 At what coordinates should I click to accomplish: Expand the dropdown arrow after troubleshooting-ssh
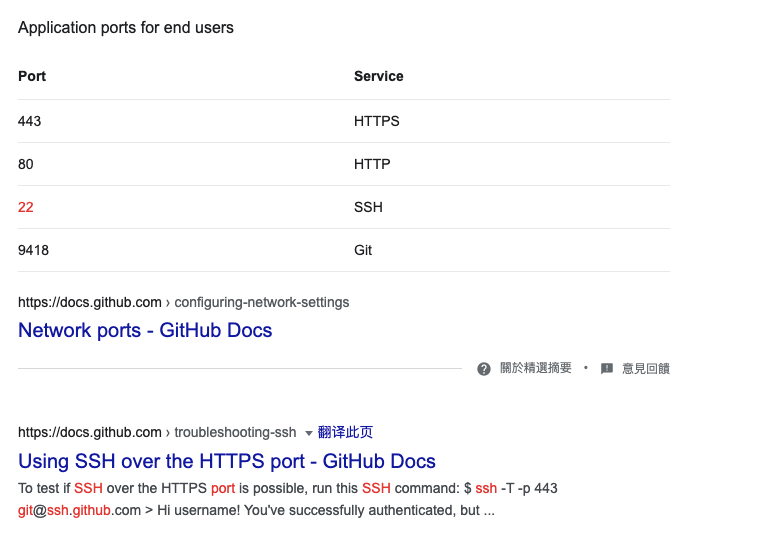308,433
